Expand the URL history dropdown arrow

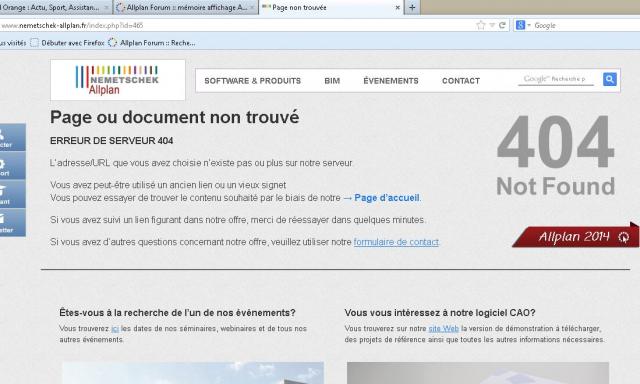492,25
